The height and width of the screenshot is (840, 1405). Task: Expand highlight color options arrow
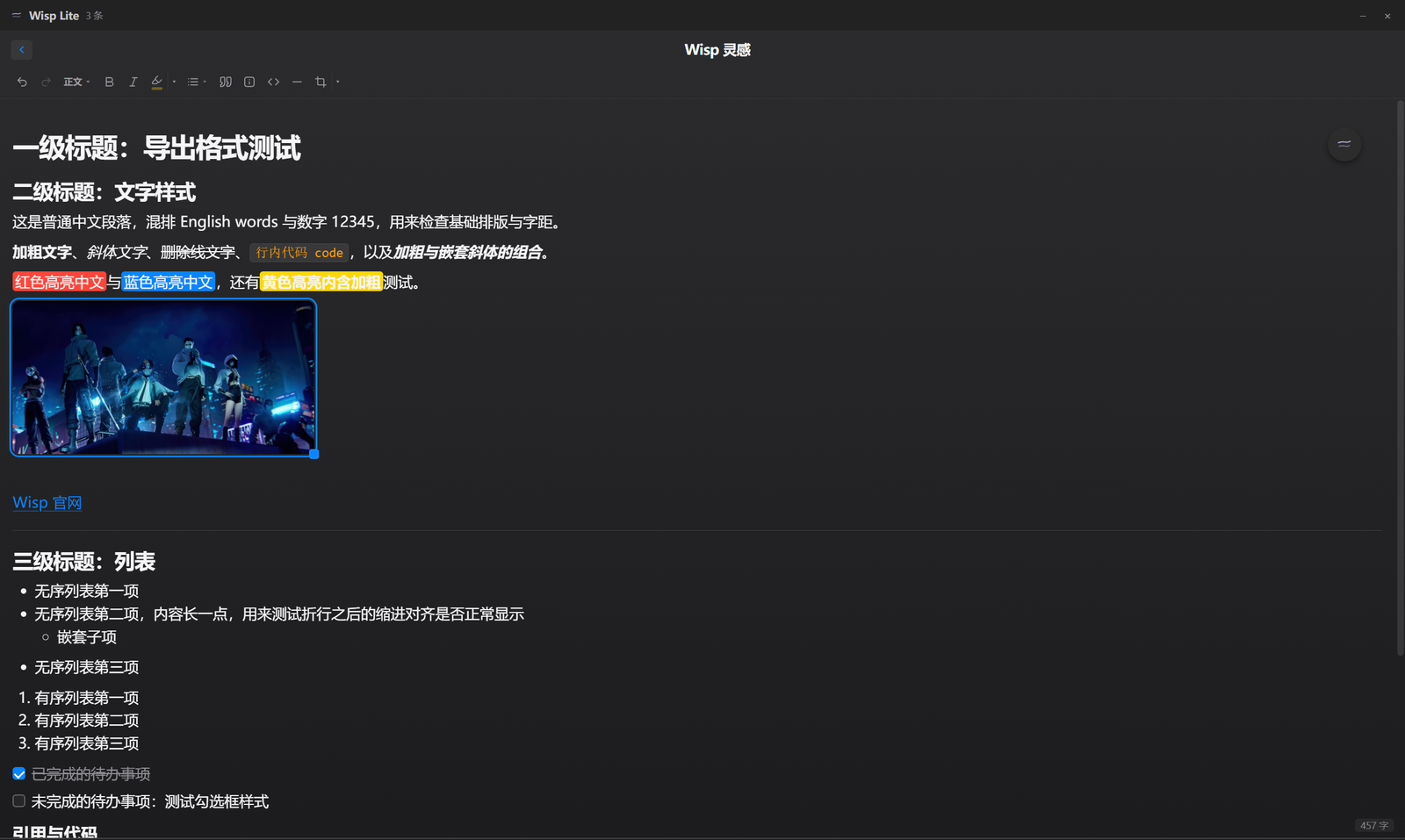pyautogui.click(x=174, y=82)
